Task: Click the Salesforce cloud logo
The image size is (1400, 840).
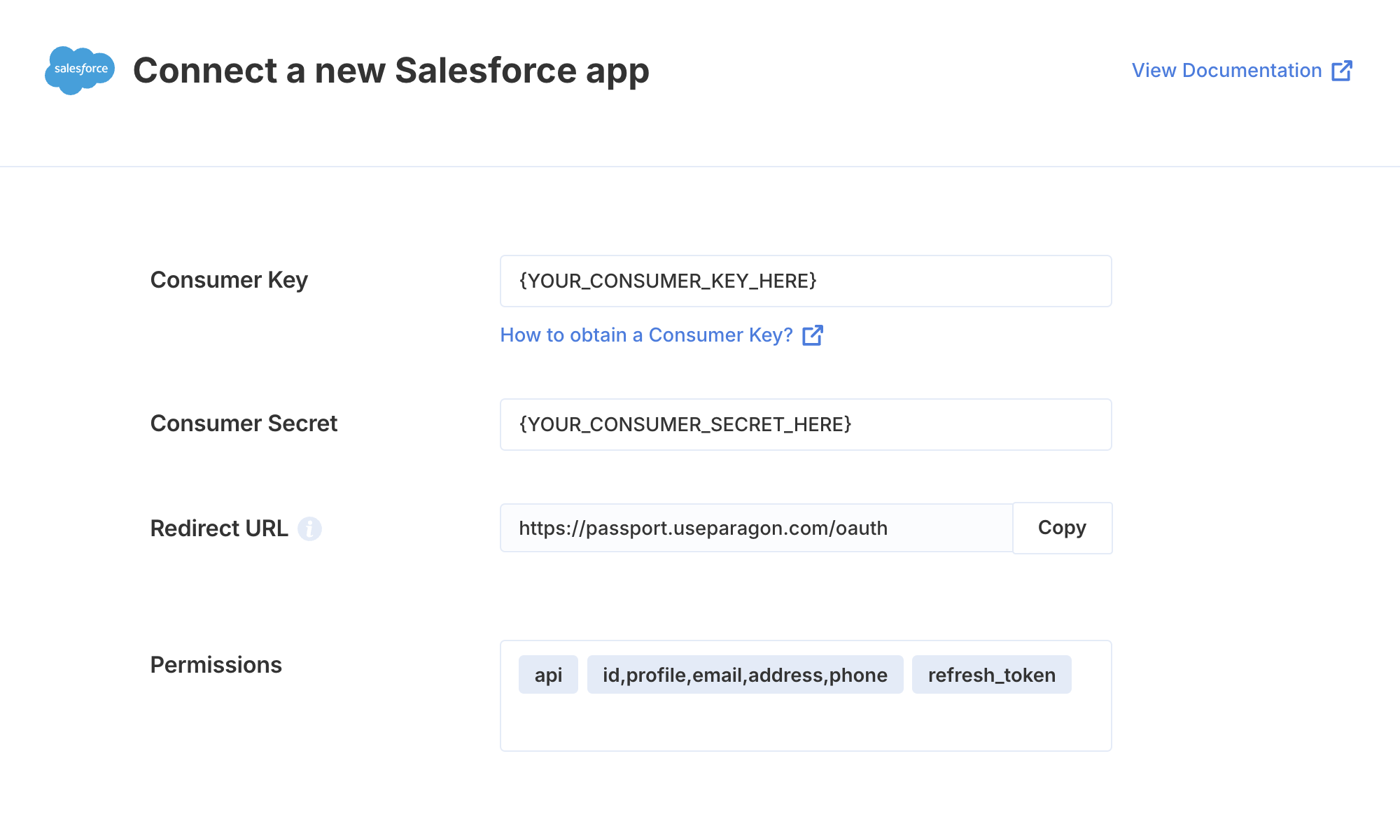Action: (80, 70)
